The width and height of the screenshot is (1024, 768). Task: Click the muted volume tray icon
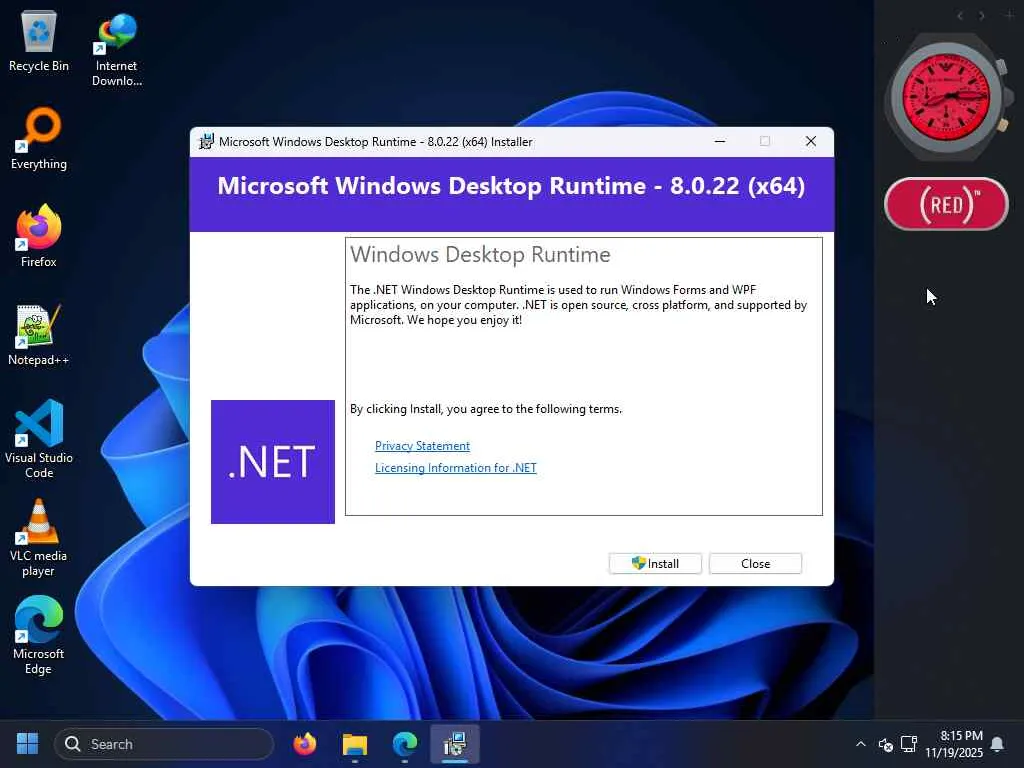pyautogui.click(x=886, y=744)
